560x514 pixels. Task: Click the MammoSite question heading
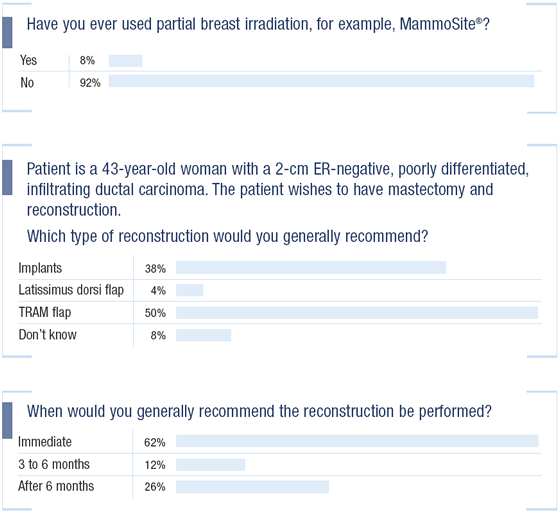point(258,25)
